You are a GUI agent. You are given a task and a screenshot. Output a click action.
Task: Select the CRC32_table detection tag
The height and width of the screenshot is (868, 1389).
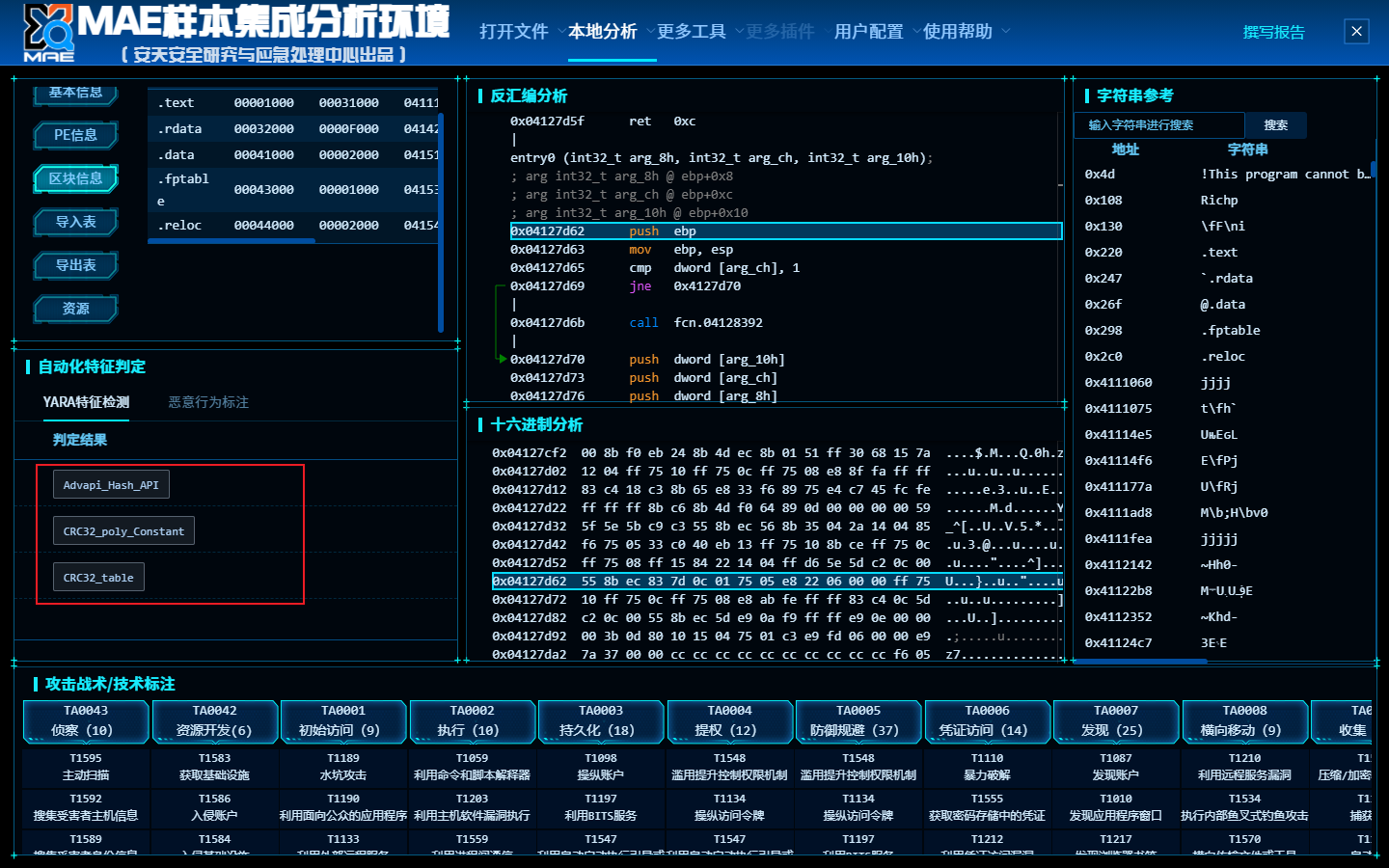(98, 578)
